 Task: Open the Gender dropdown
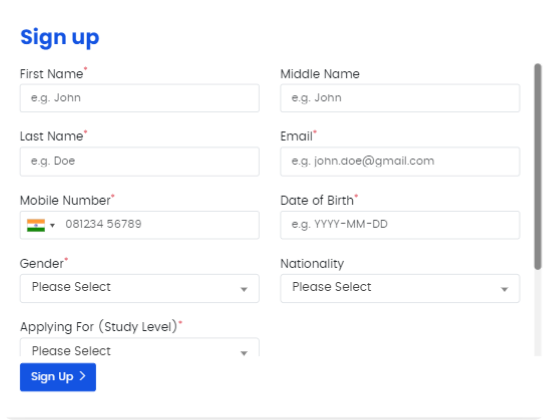click(x=139, y=288)
